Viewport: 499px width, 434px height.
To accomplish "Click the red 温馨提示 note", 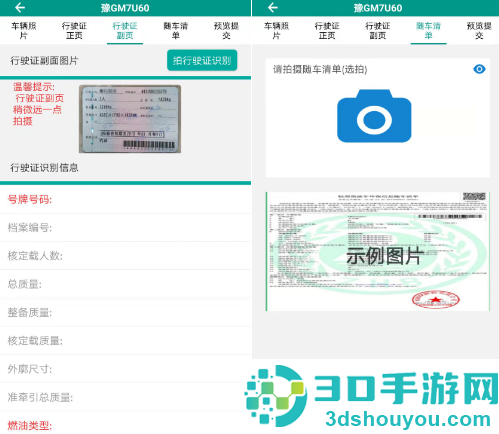I will tap(38, 104).
